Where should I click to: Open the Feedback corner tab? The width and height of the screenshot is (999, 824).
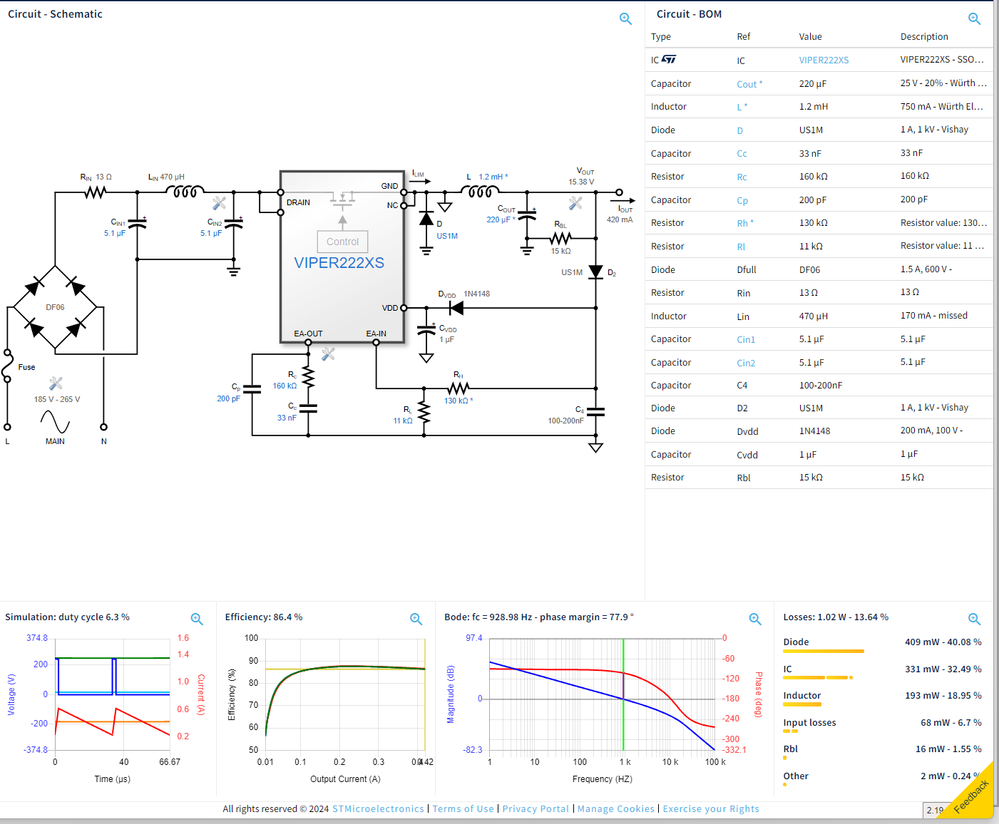tap(972, 796)
